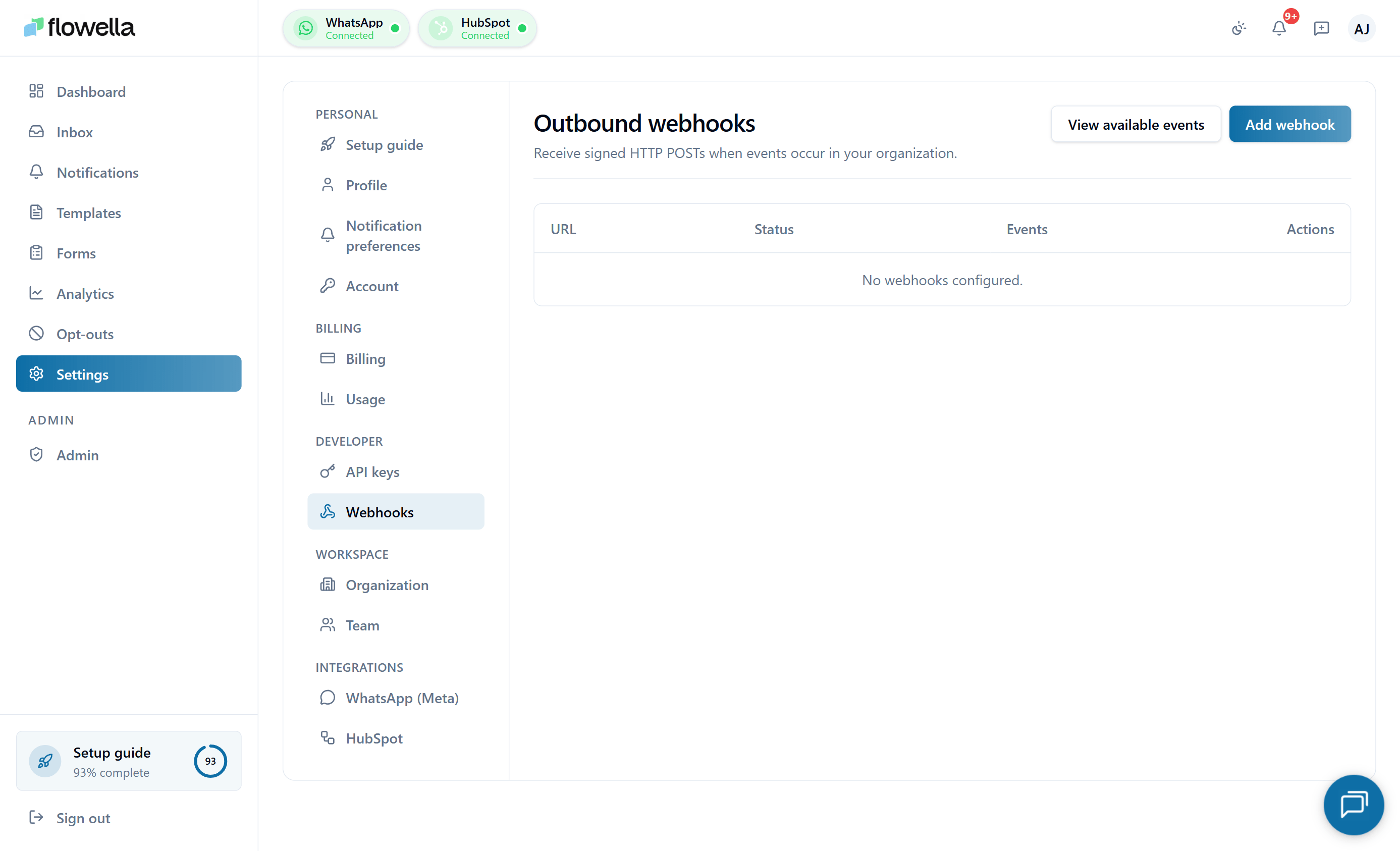Click View available events button
Image resolution: width=1400 pixels, height=851 pixels.
(x=1135, y=124)
